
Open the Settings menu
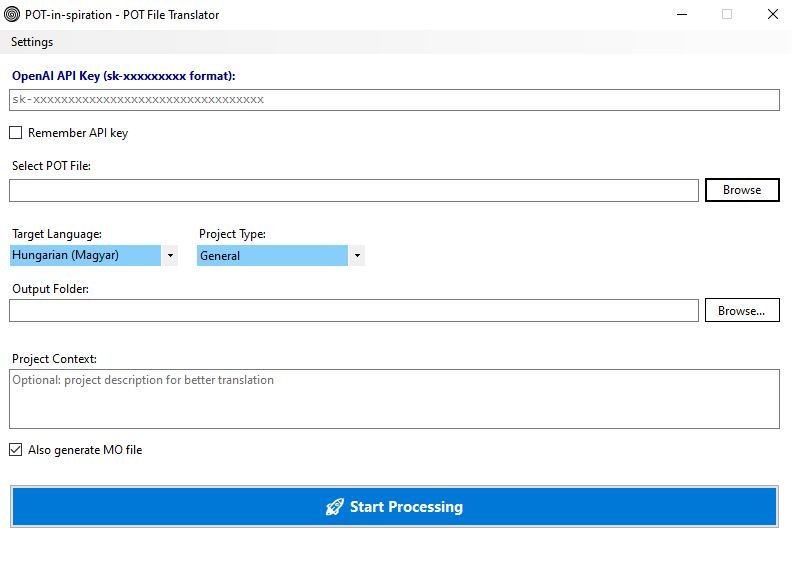coord(32,42)
